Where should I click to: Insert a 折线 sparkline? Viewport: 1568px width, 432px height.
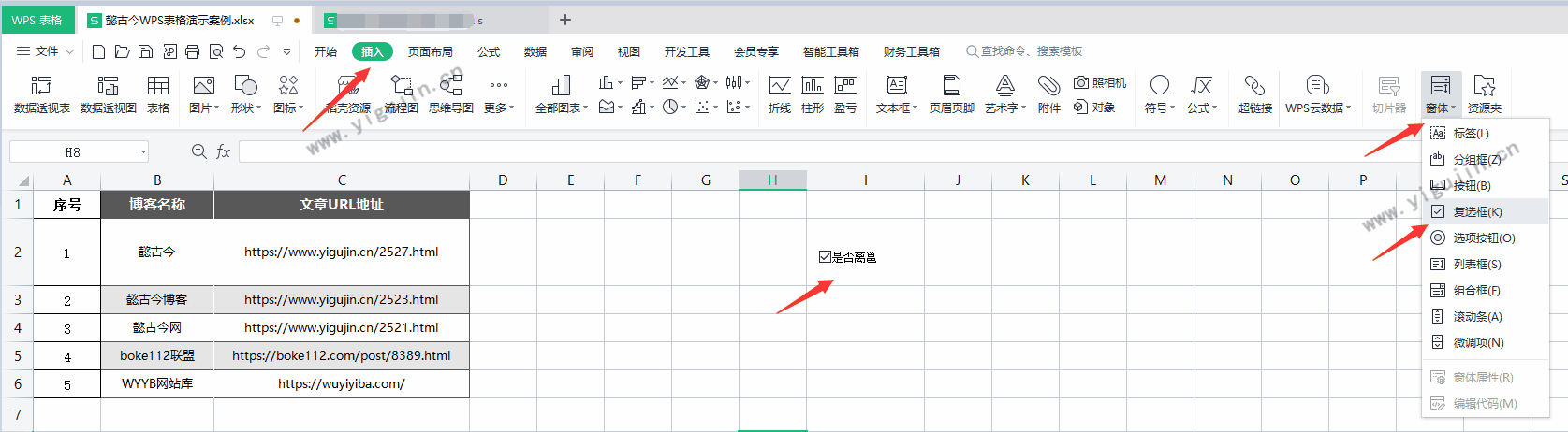point(780,94)
